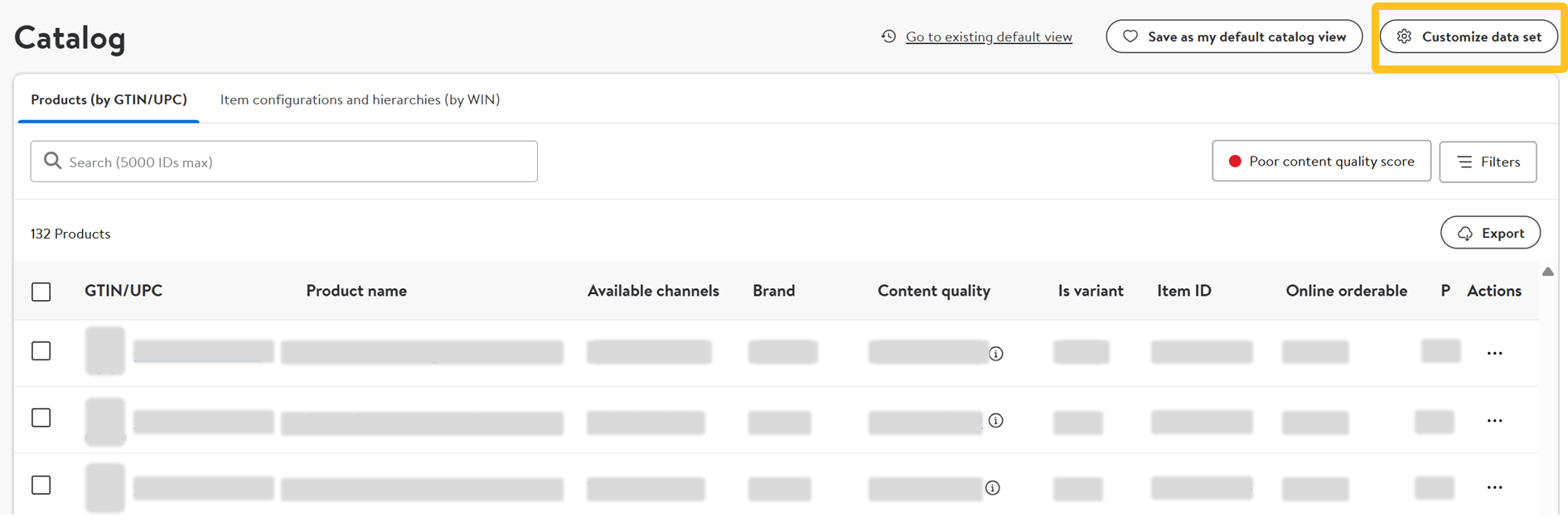Switch to the Products (by GTIN/UPC) tab
1568x517 pixels.
tap(109, 99)
